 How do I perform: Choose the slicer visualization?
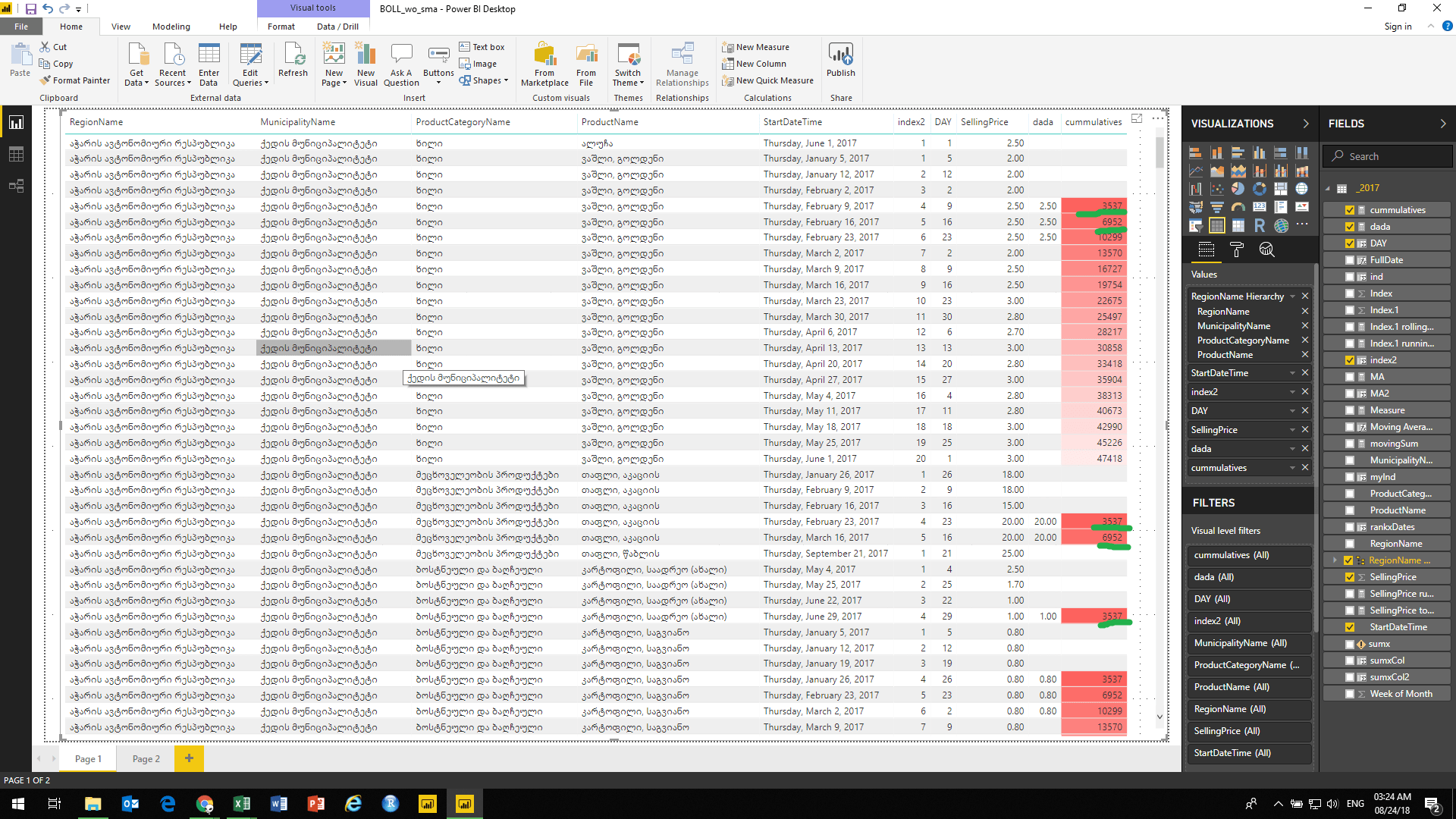coord(1196,225)
